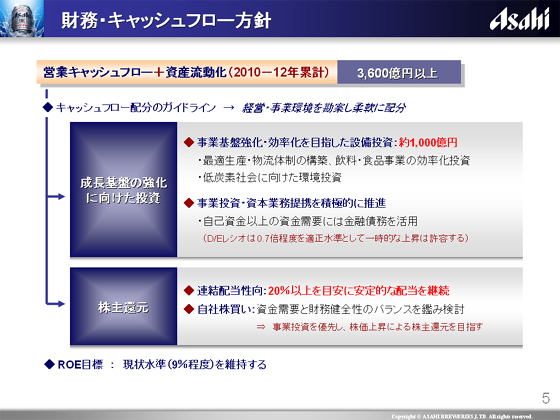This screenshot has height=420, width=560.
Task: Click the slide title 財務・キャッシュフロー方針
Action: 166,20
